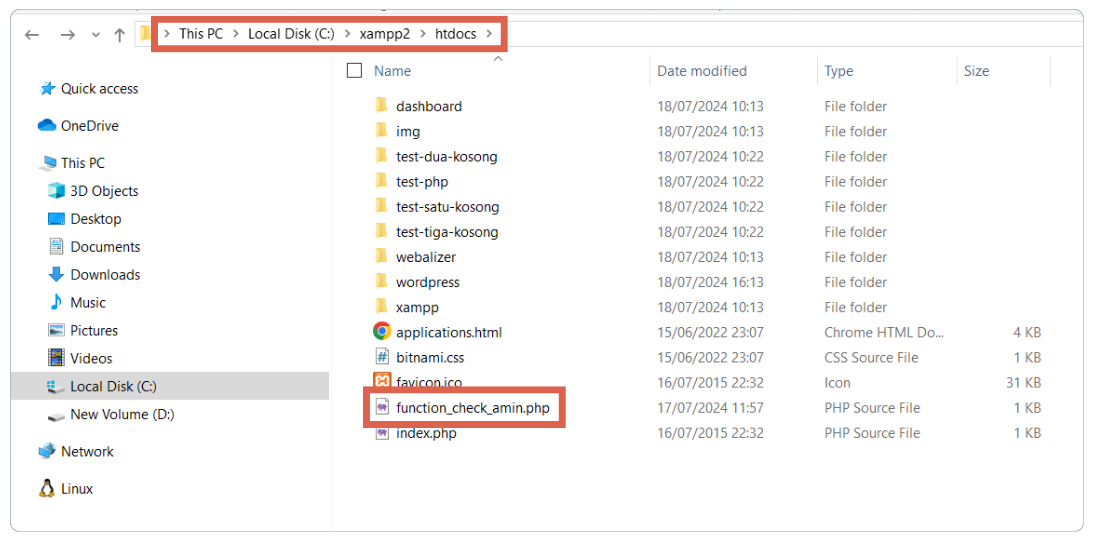The height and width of the screenshot is (542, 1094).
Task: Click the This PC computer icon
Action: pyautogui.click(x=48, y=163)
